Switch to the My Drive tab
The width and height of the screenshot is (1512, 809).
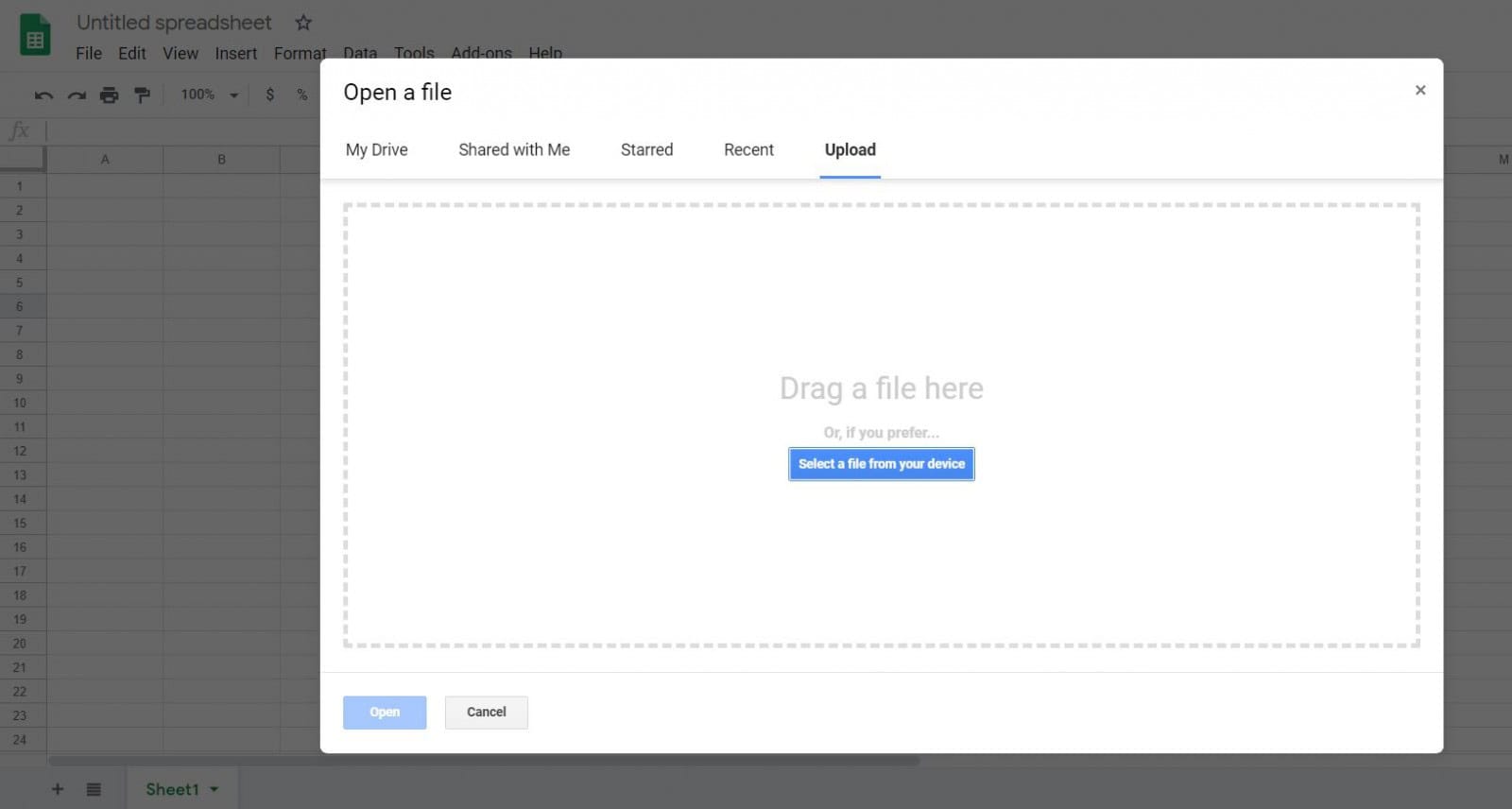377,149
